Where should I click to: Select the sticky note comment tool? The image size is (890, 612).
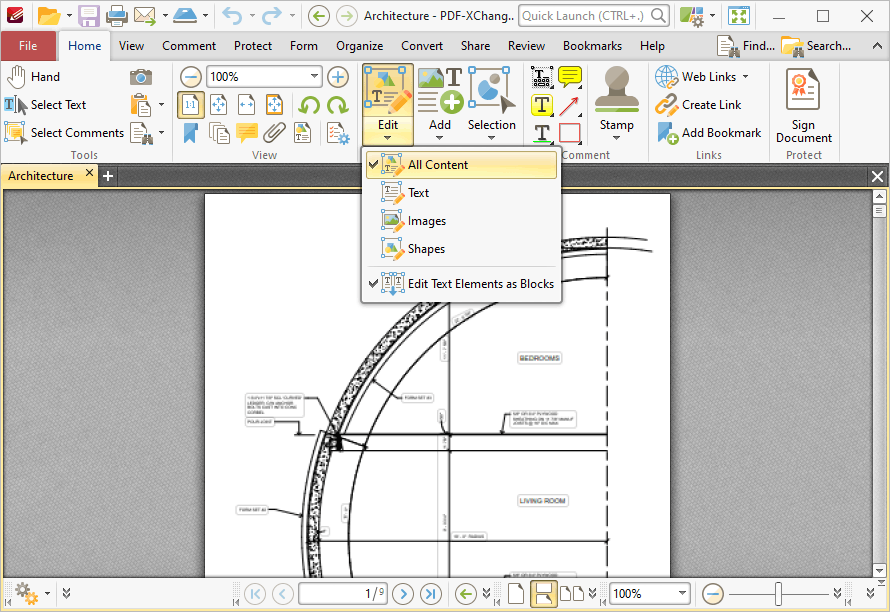coord(570,77)
